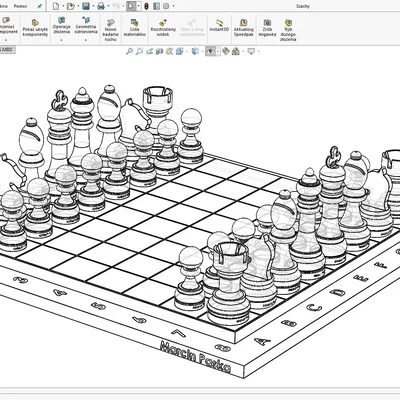Click the magnifier icon left of the view-orientation cube
The image size is (400, 400).
tap(170, 51)
